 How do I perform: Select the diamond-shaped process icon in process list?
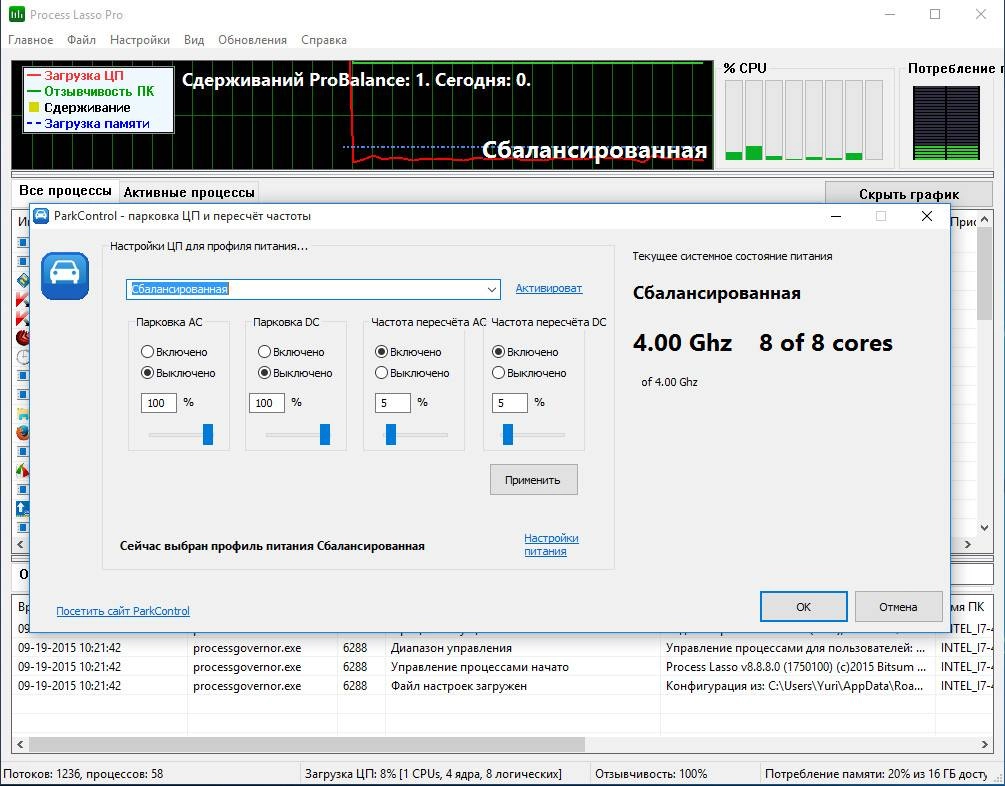(x=22, y=280)
